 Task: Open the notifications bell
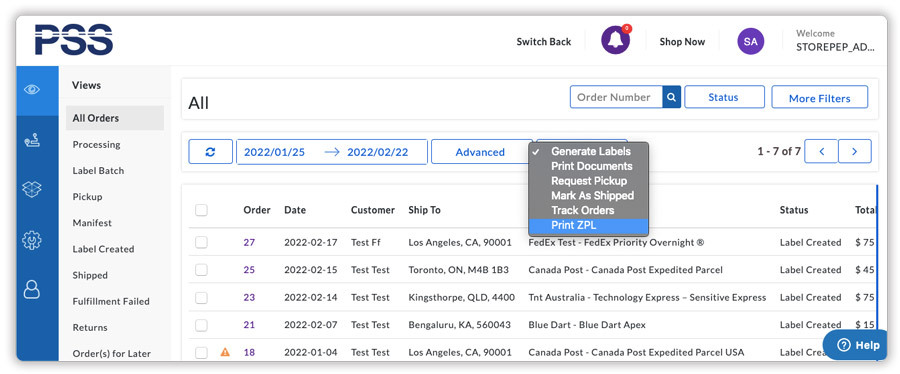pyautogui.click(x=615, y=40)
